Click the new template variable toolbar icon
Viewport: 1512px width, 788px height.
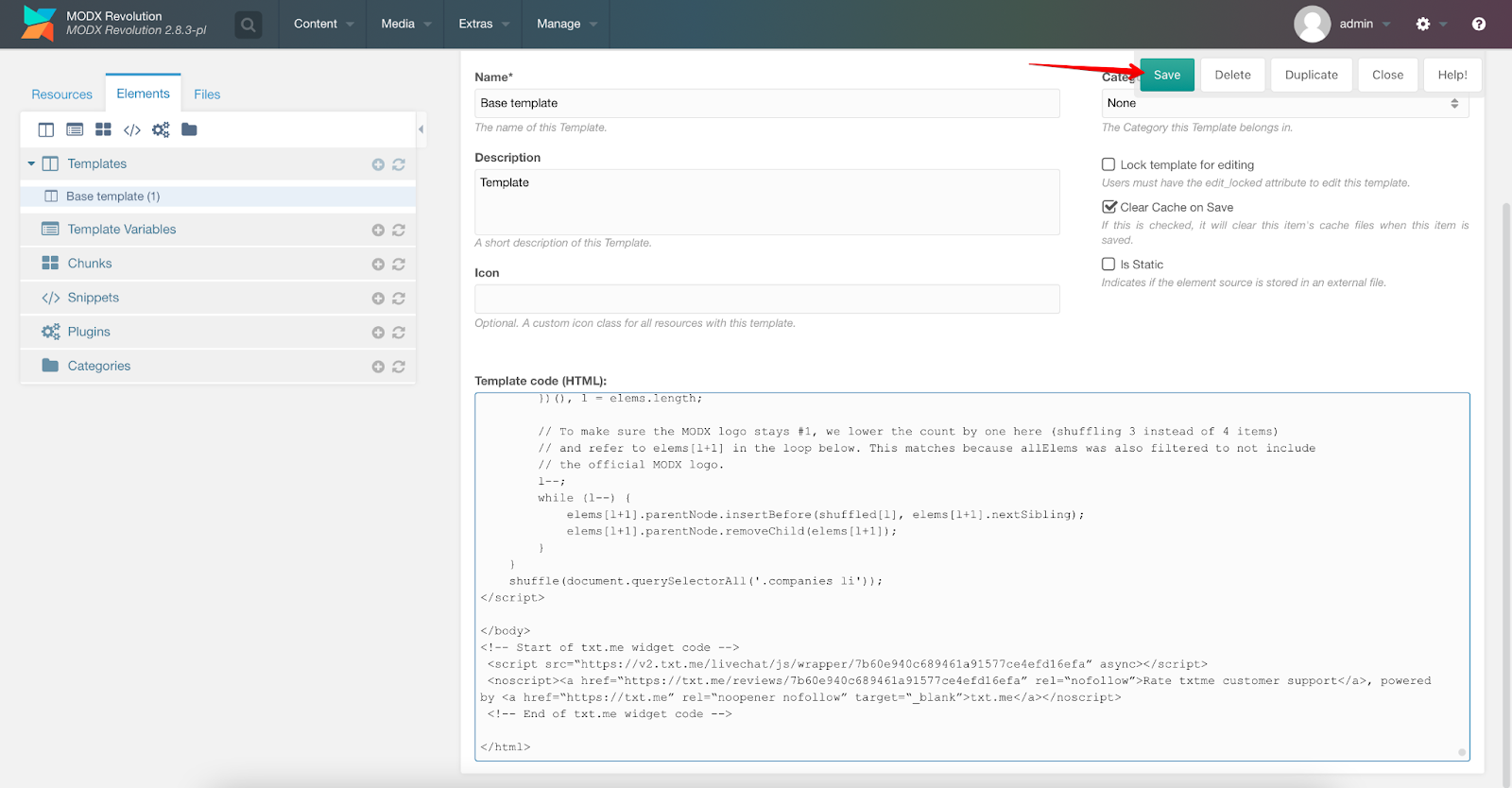pyautogui.click(x=75, y=129)
